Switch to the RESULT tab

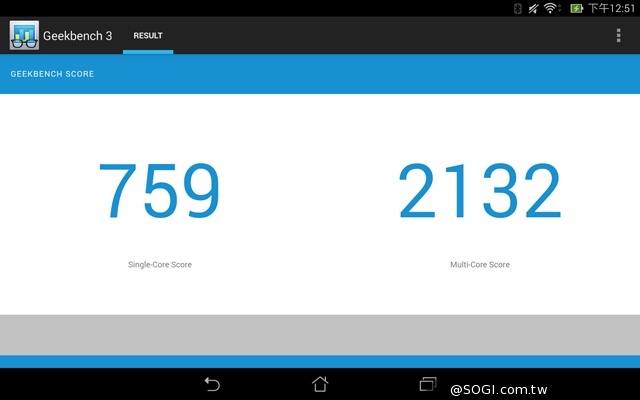[x=148, y=36]
